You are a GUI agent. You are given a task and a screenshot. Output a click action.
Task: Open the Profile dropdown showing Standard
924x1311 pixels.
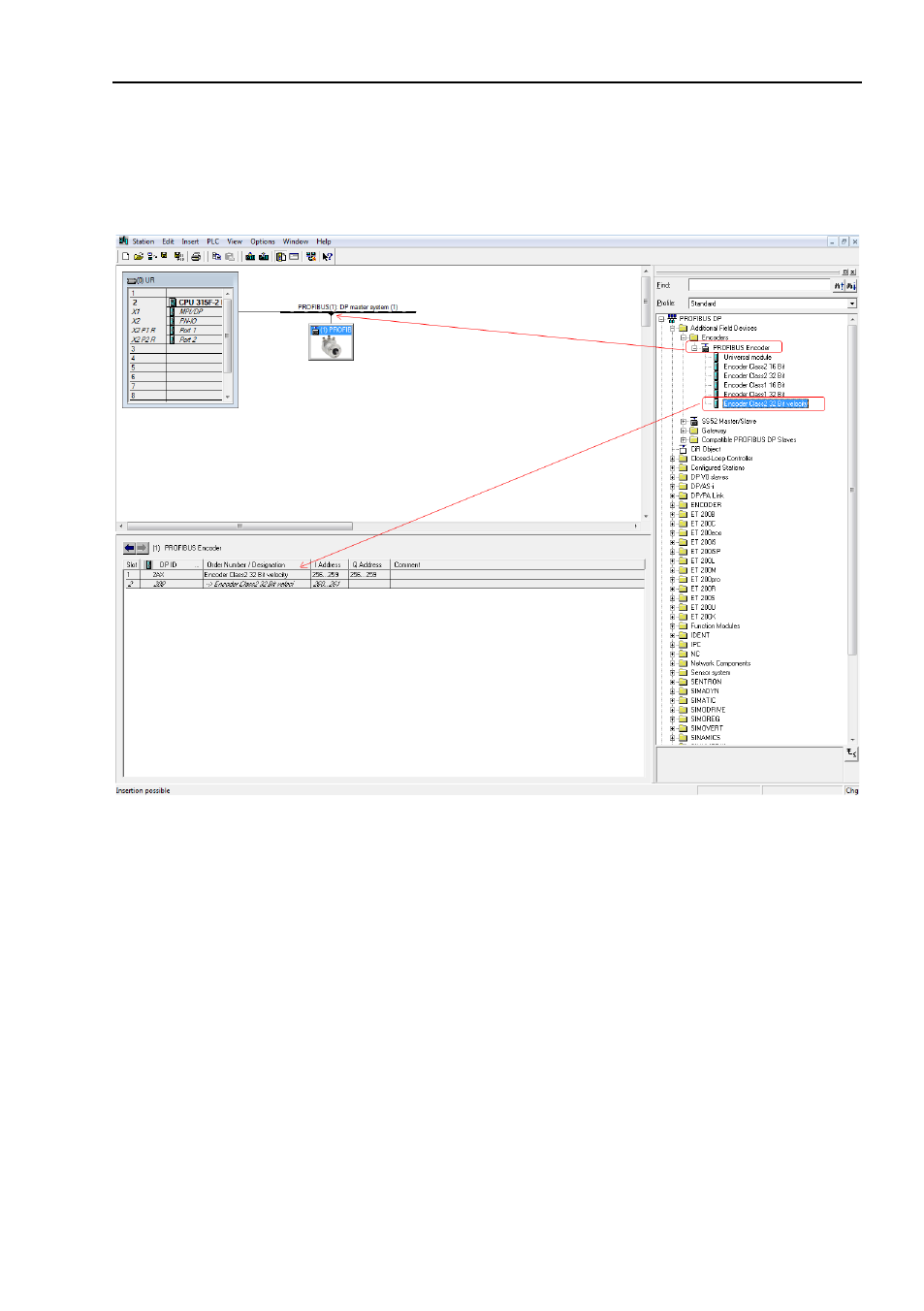tap(773, 304)
